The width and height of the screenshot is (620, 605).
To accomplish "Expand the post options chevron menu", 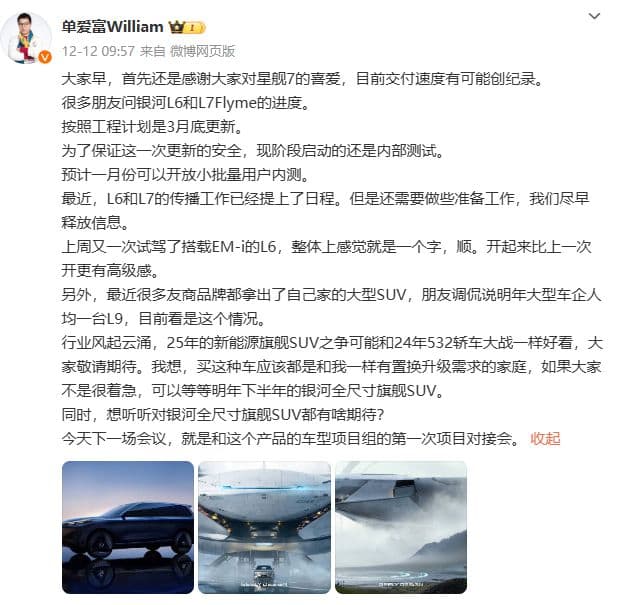I will click(x=594, y=16).
